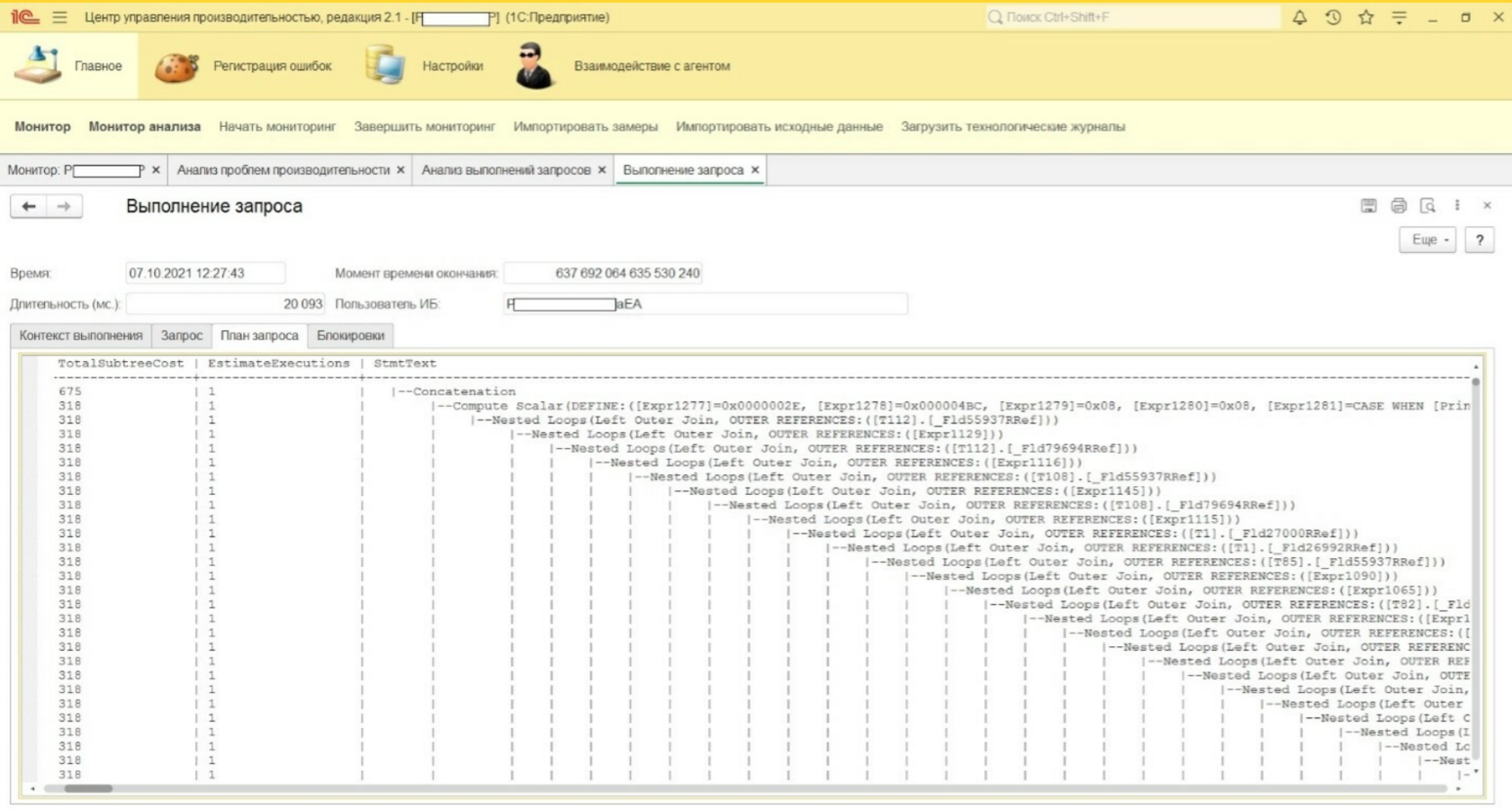Open the notifications bell icon
The width and height of the screenshot is (1512, 810).
(x=1300, y=17)
